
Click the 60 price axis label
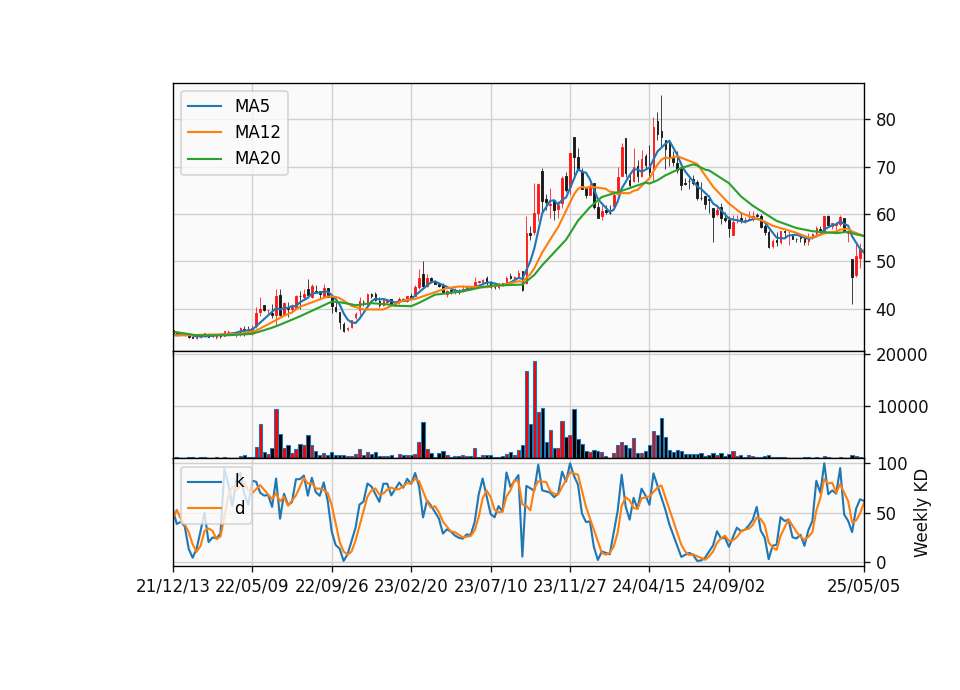(x=886, y=215)
